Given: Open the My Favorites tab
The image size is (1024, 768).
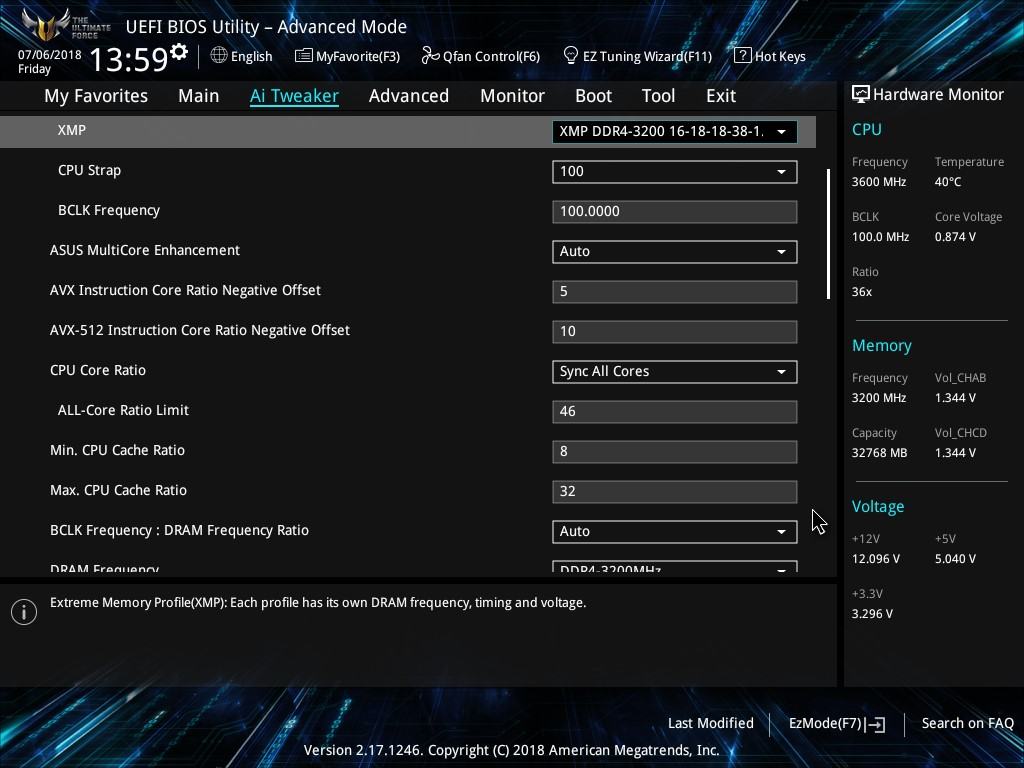Looking at the screenshot, I should [x=96, y=96].
